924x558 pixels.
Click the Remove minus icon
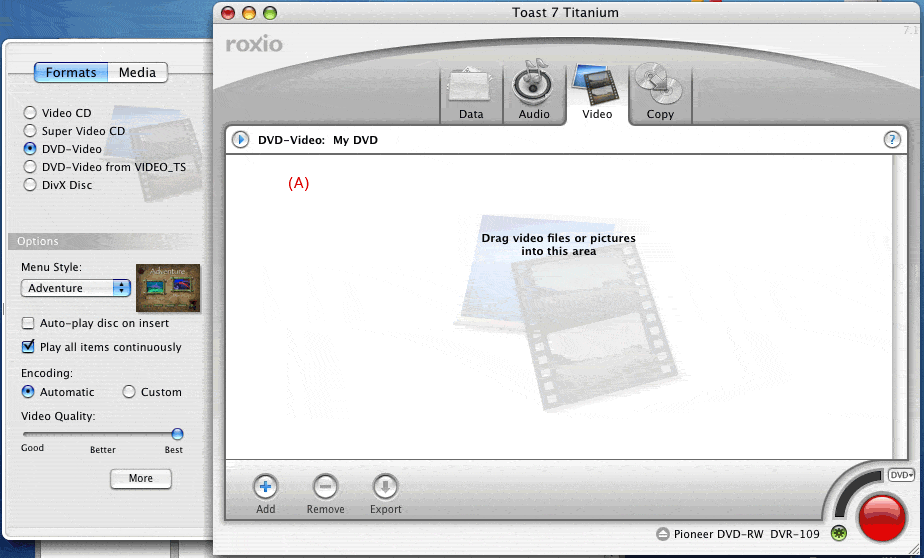[325, 487]
